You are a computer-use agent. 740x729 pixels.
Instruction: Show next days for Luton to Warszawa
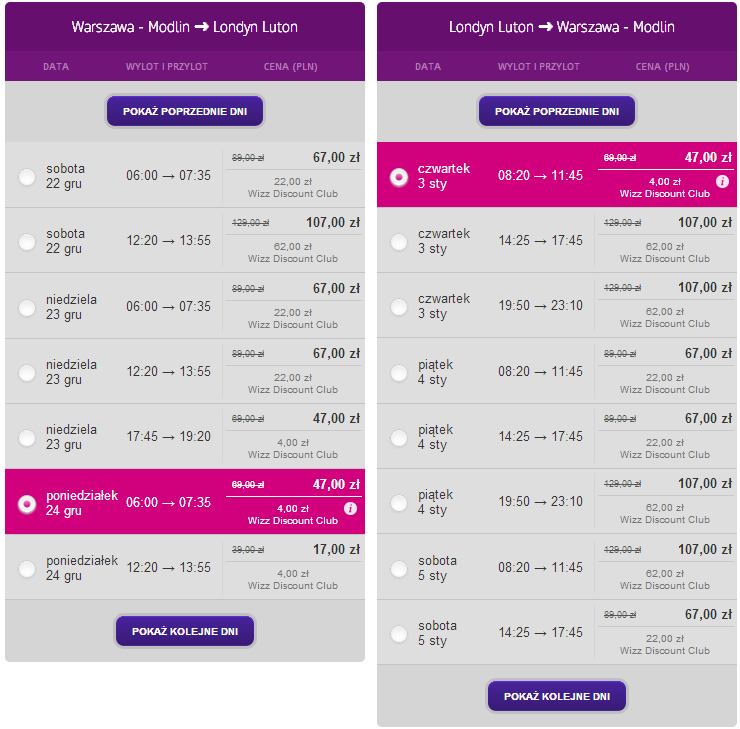pyautogui.click(x=557, y=696)
